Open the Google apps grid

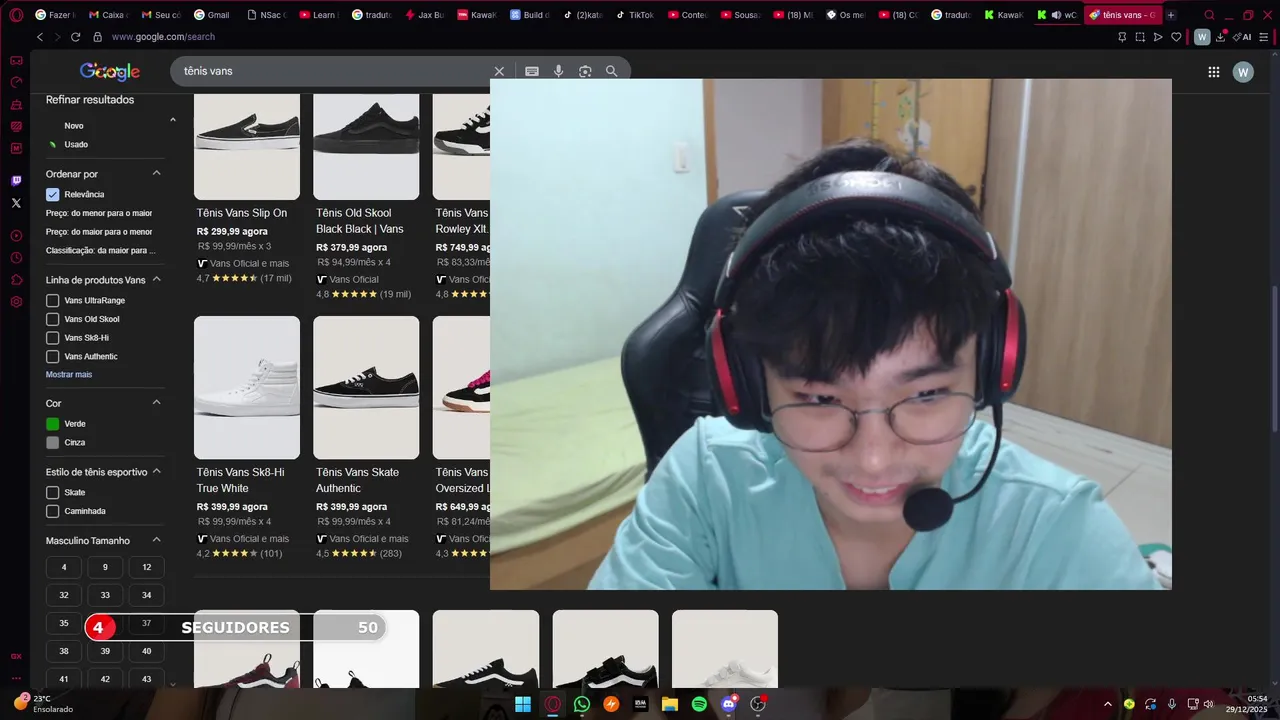click(x=1213, y=72)
